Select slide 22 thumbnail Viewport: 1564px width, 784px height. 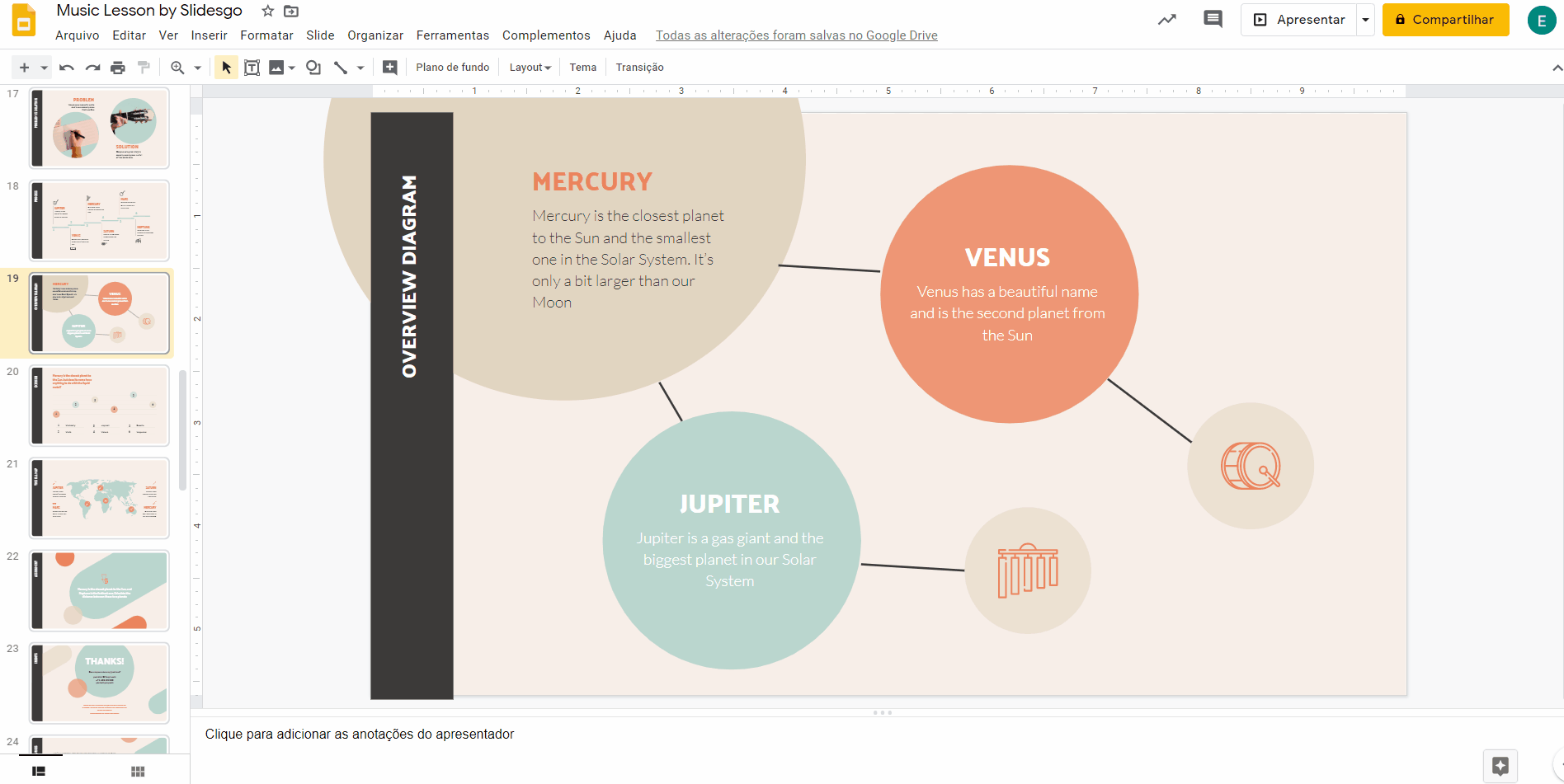(100, 591)
